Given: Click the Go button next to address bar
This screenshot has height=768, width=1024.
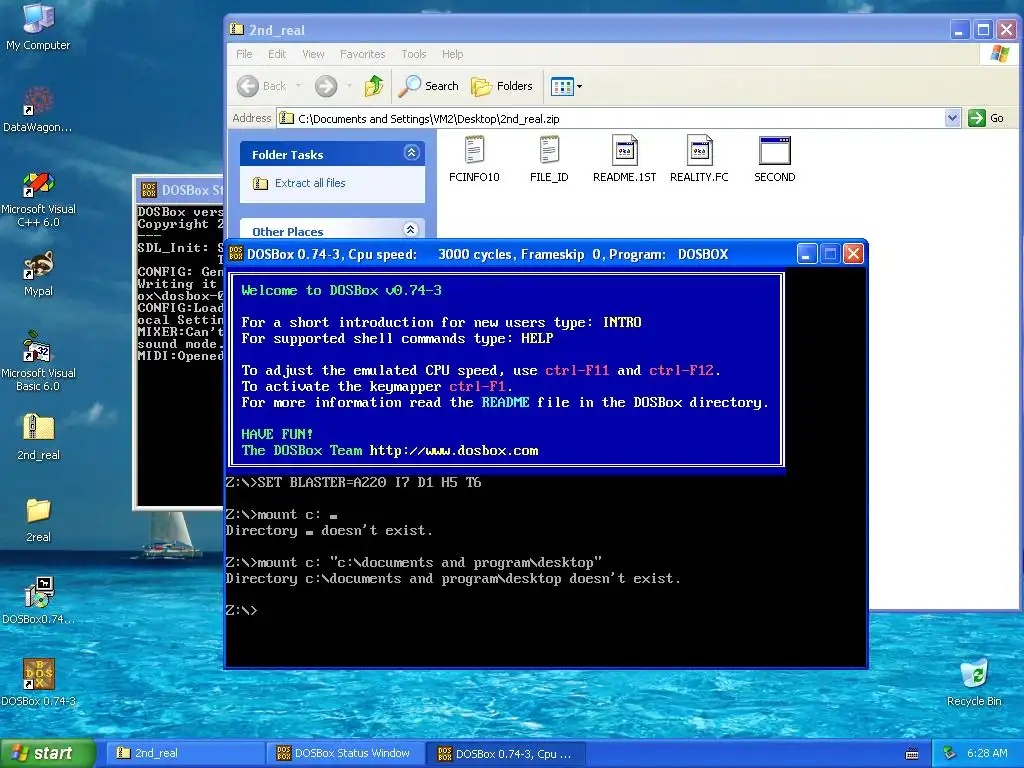Looking at the screenshot, I should point(987,118).
